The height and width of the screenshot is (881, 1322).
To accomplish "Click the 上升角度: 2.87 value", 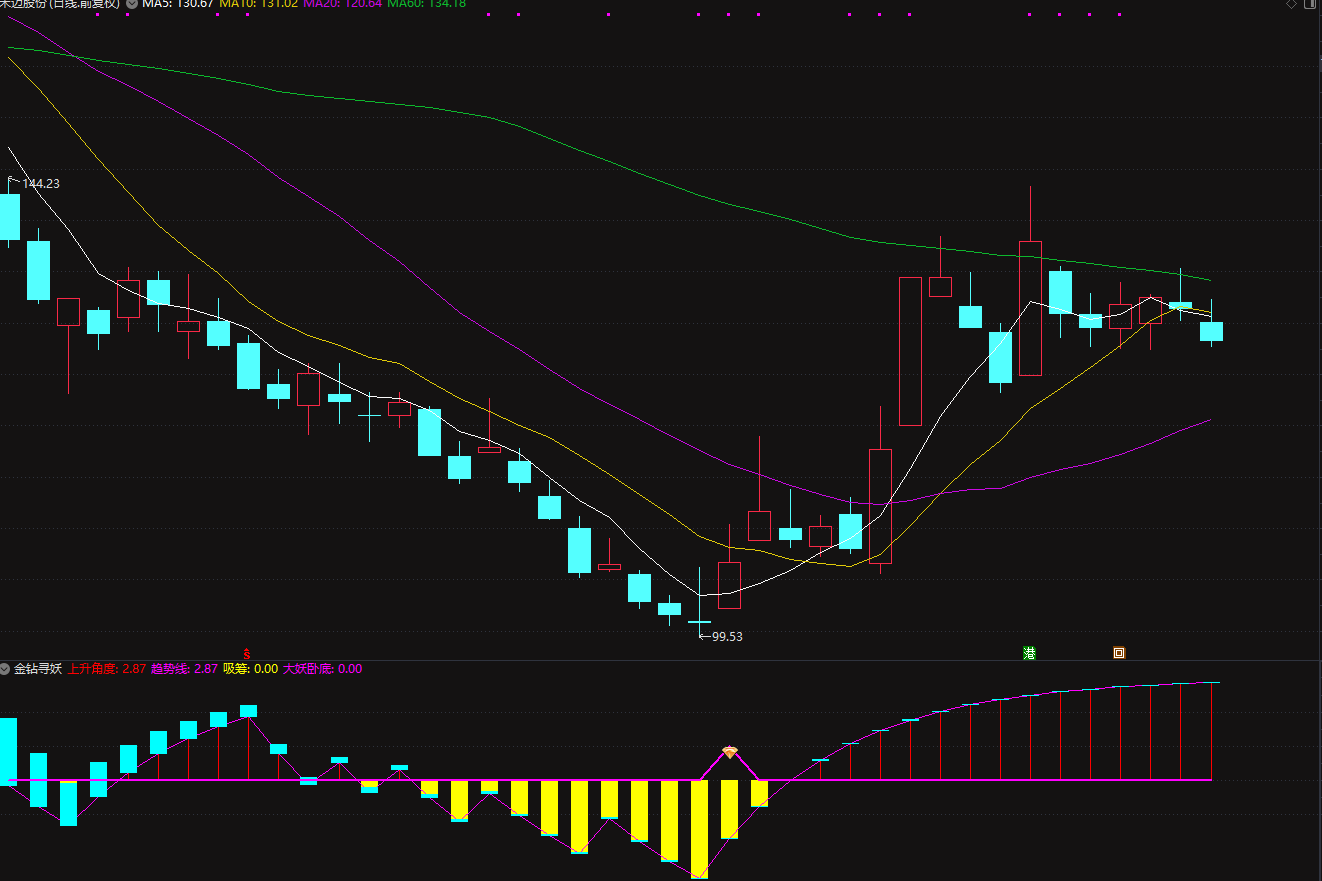I will [x=107, y=669].
